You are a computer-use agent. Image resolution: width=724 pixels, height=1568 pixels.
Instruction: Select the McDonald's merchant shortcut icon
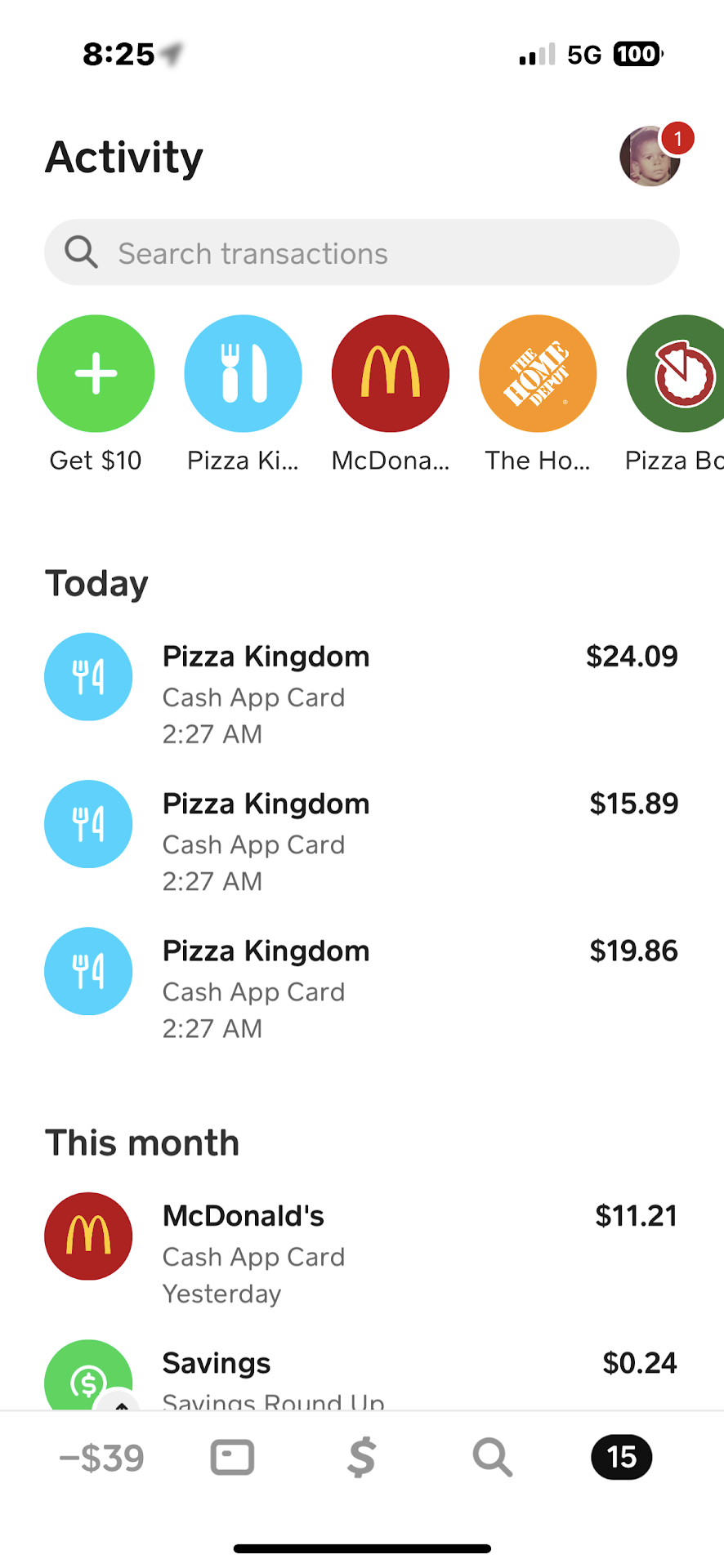(391, 373)
